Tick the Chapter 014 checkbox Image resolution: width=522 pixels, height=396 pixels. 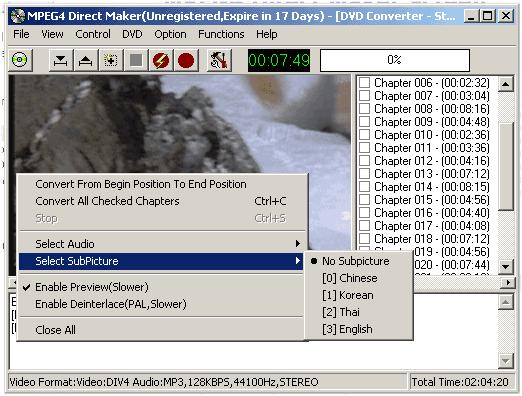[x=364, y=187]
